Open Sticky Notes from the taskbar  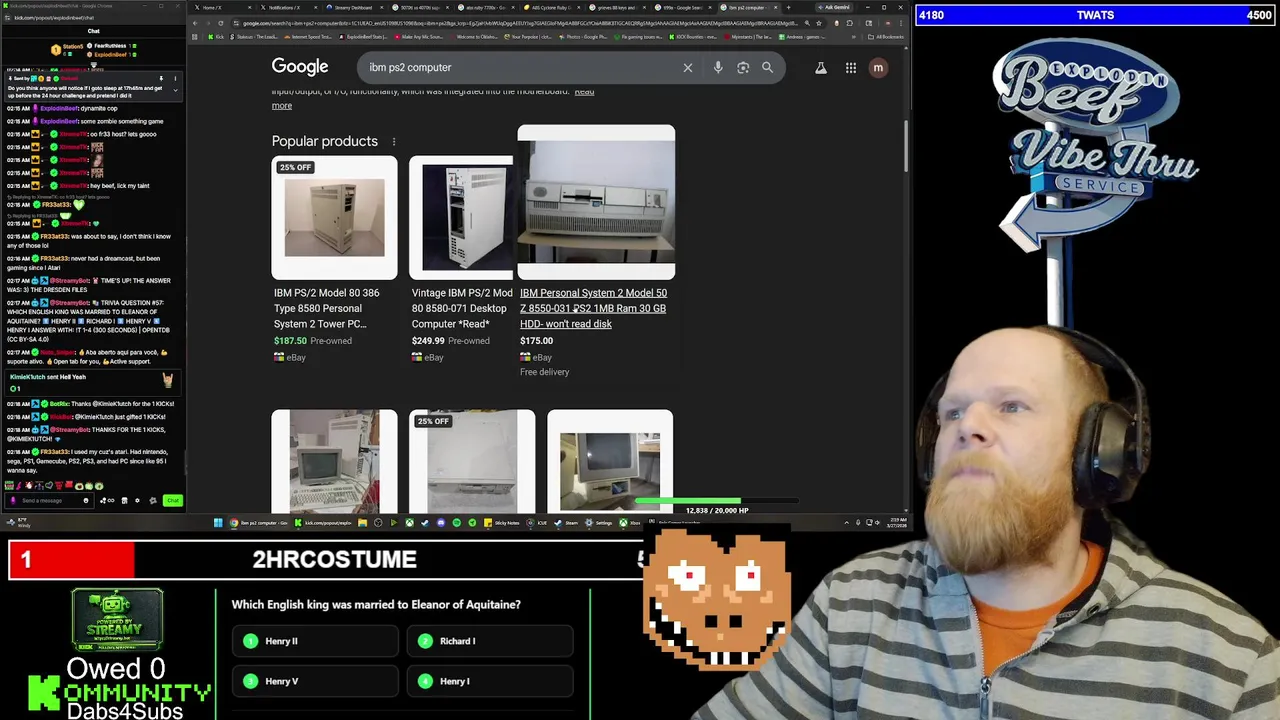(502, 522)
